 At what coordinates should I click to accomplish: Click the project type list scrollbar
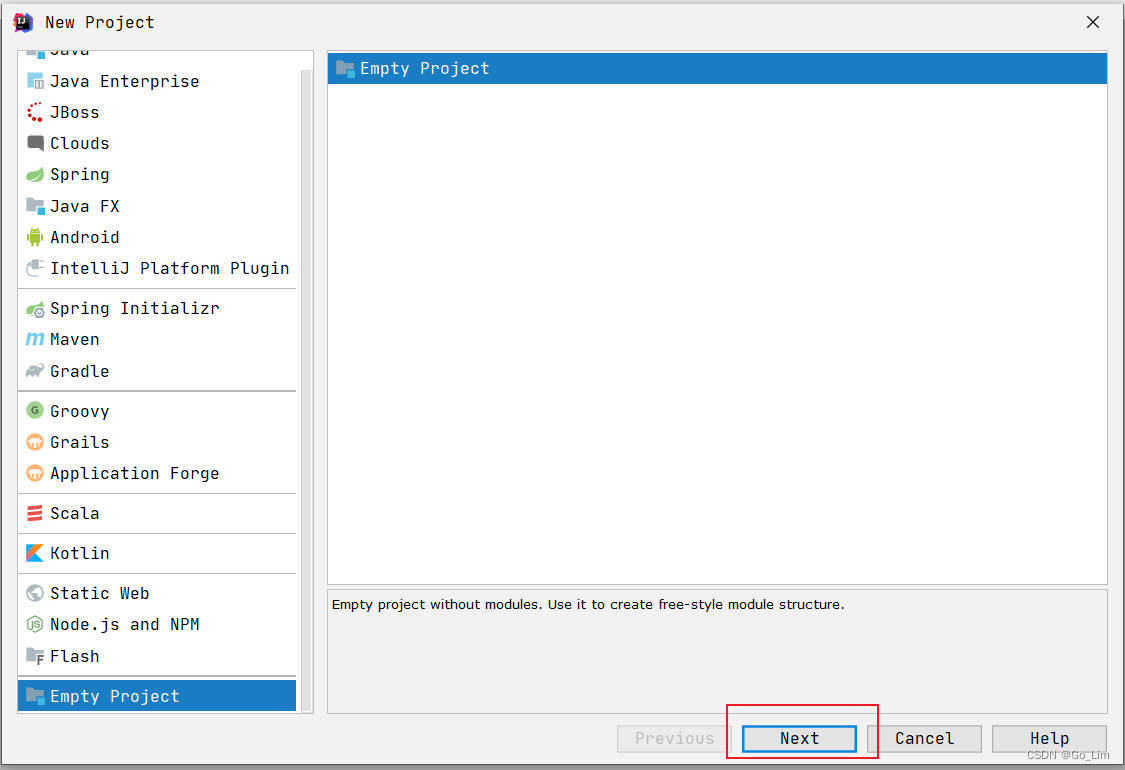(306, 388)
